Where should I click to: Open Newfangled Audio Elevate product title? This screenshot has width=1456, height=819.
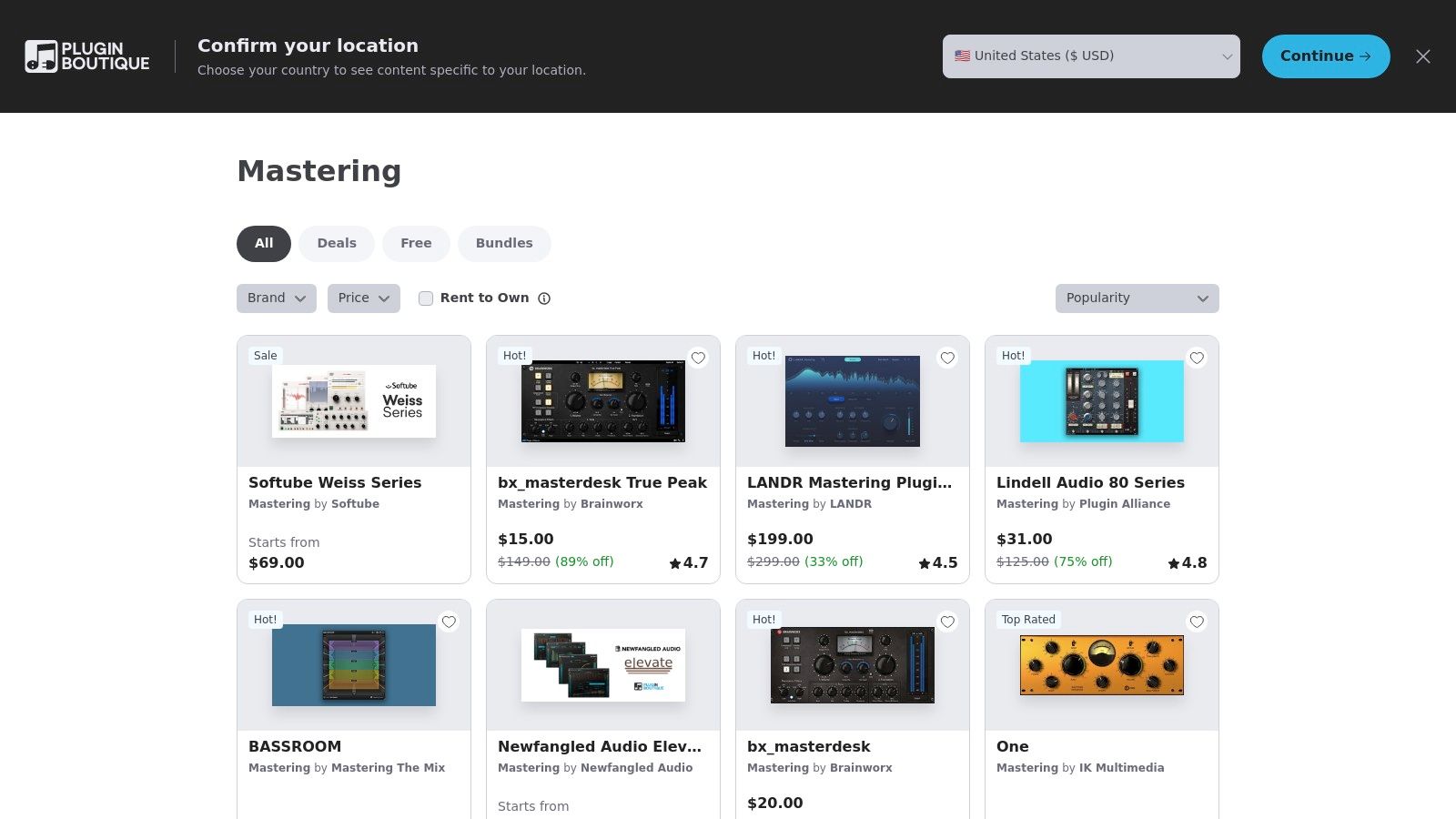click(600, 746)
